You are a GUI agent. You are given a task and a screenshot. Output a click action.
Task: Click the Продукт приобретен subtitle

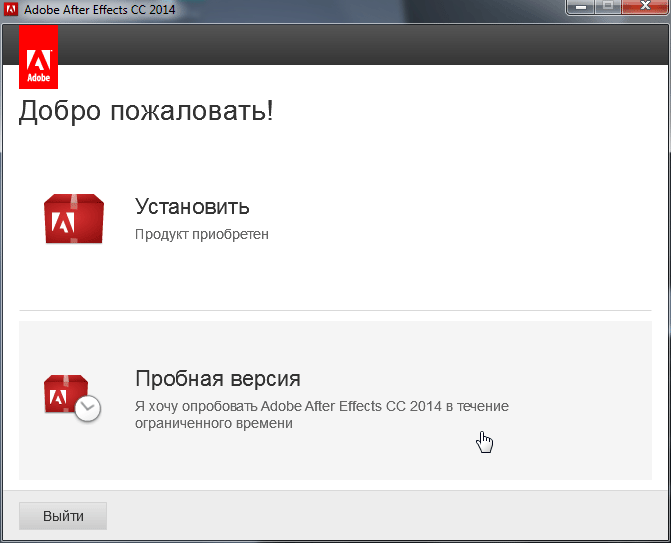(202, 234)
